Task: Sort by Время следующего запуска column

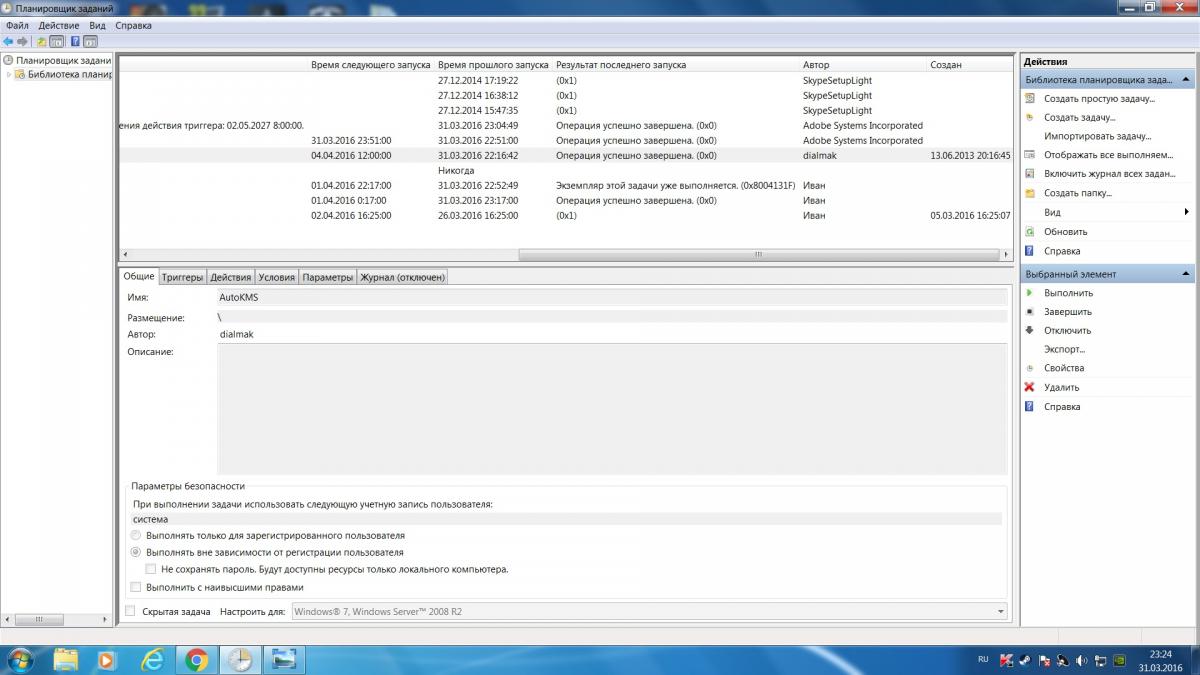Action: (x=370, y=65)
